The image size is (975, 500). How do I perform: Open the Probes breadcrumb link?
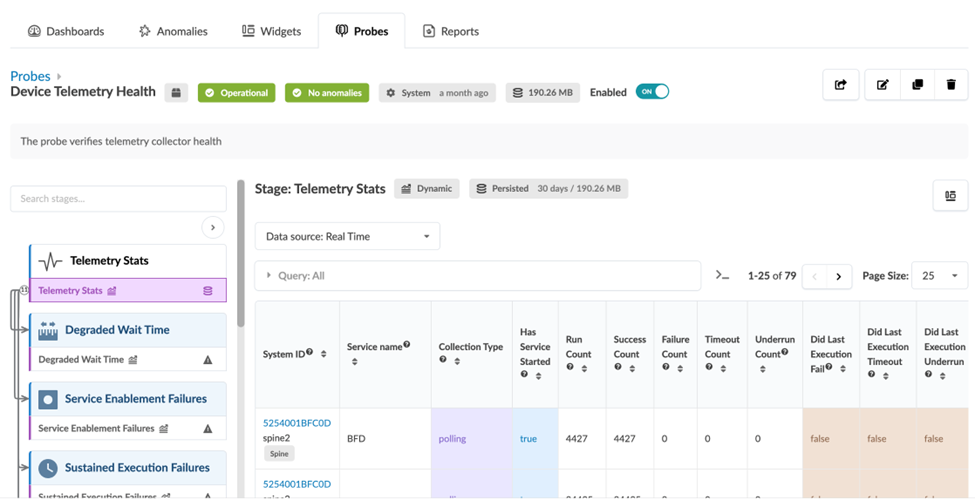pyautogui.click(x=30, y=76)
